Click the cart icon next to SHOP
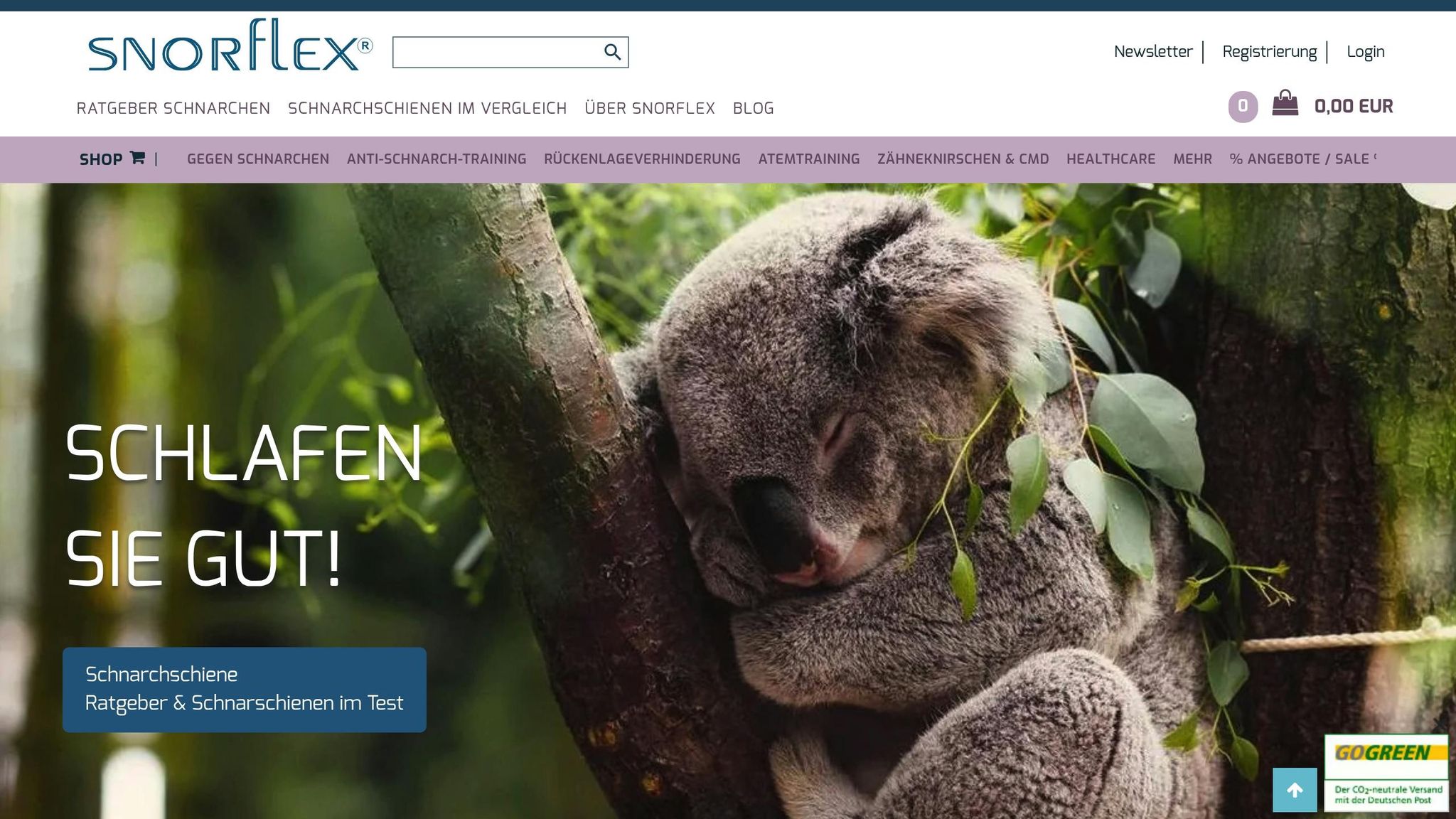 click(137, 158)
